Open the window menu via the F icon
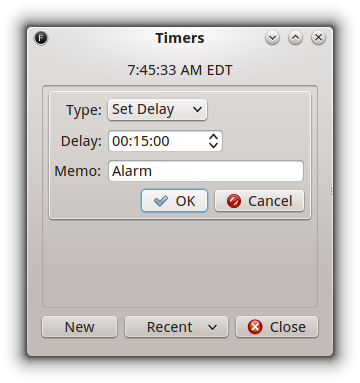 (41, 38)
